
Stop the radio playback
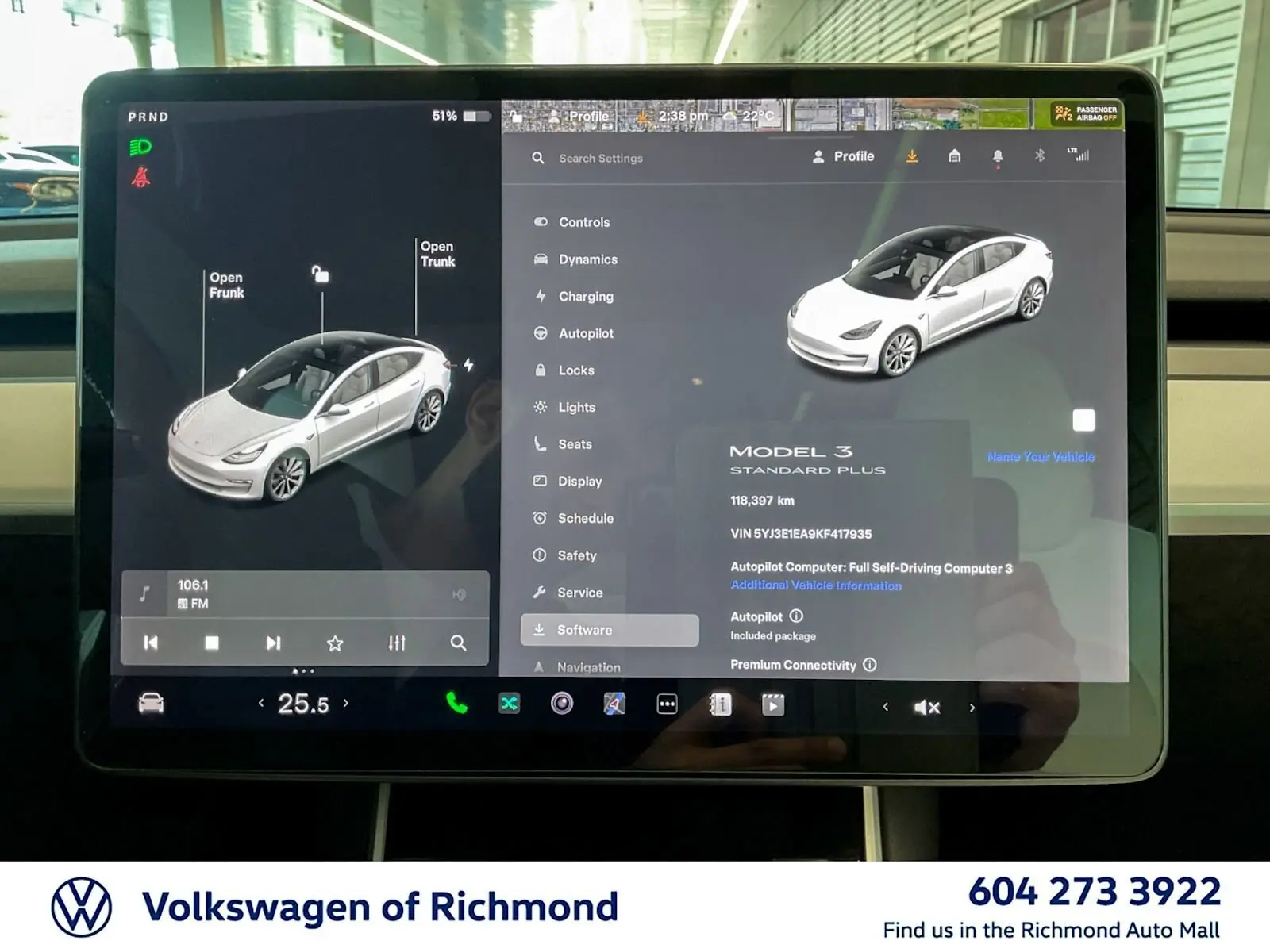(x=212, y=643)
